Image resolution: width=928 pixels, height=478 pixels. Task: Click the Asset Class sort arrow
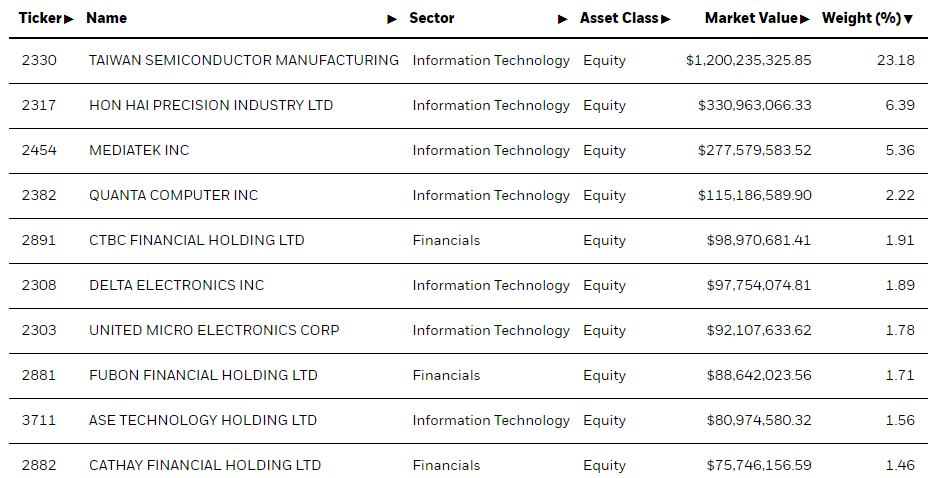(666, 19)
